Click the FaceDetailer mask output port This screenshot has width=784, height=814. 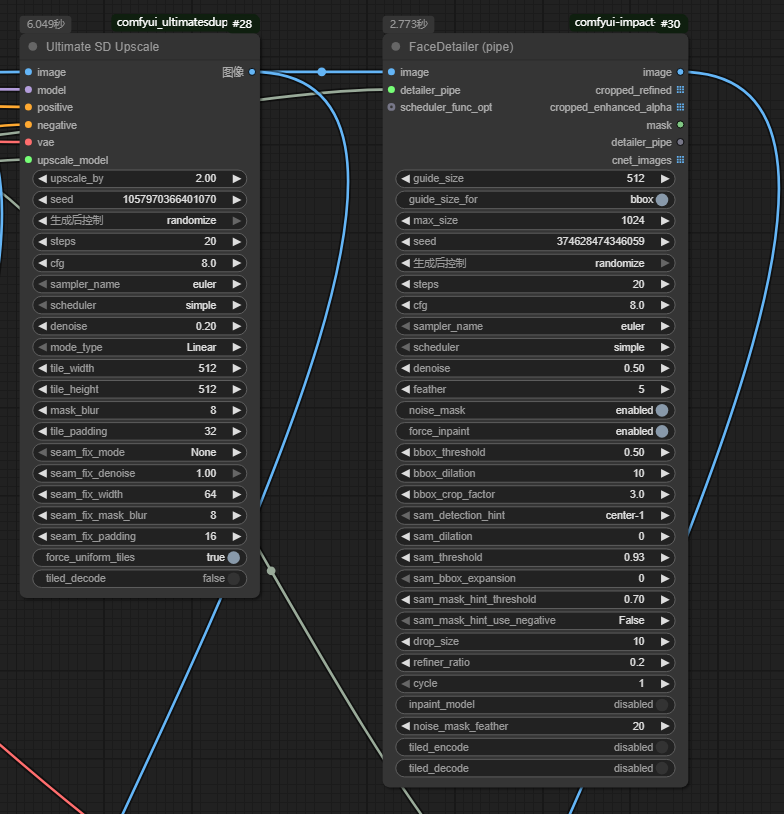pos(680,125)
